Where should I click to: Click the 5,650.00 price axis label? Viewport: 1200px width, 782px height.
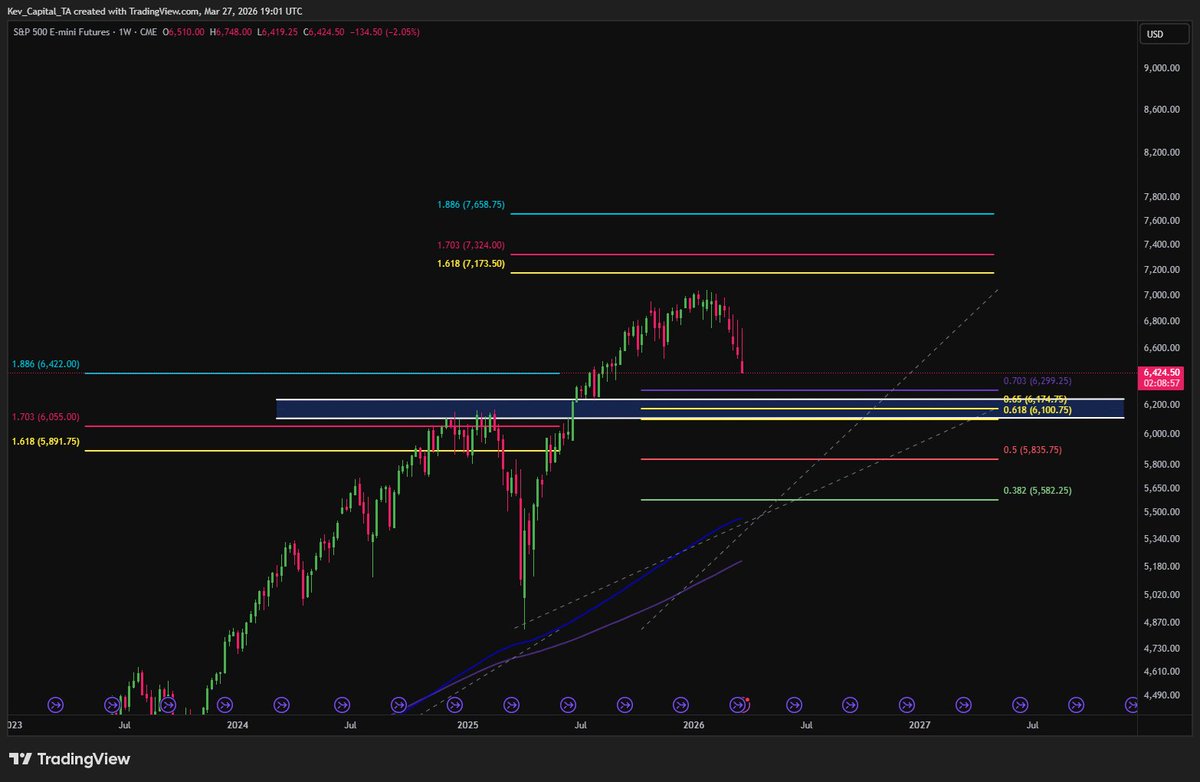click(x=1160, y=489)
